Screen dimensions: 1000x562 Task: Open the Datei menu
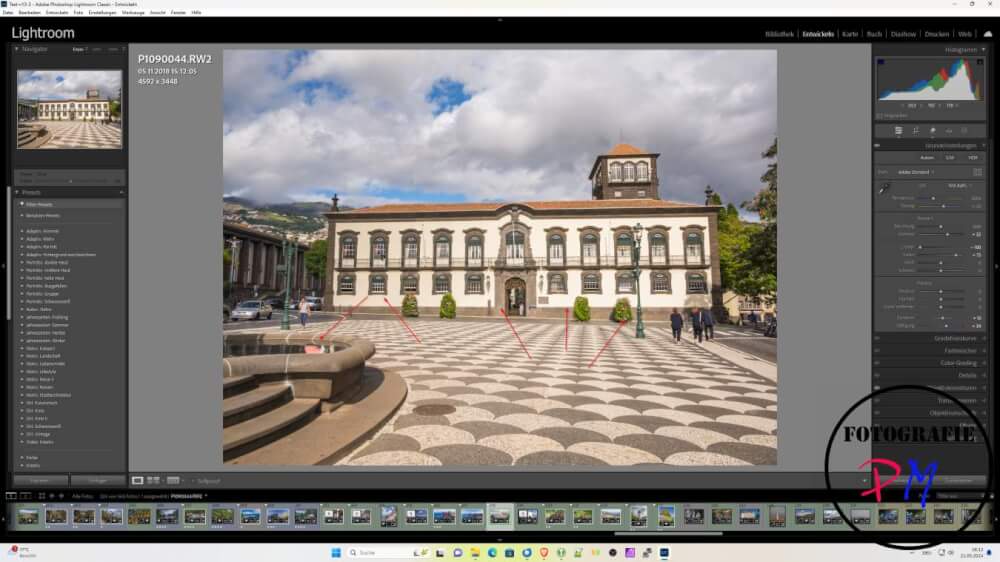(x=8, y=12)
